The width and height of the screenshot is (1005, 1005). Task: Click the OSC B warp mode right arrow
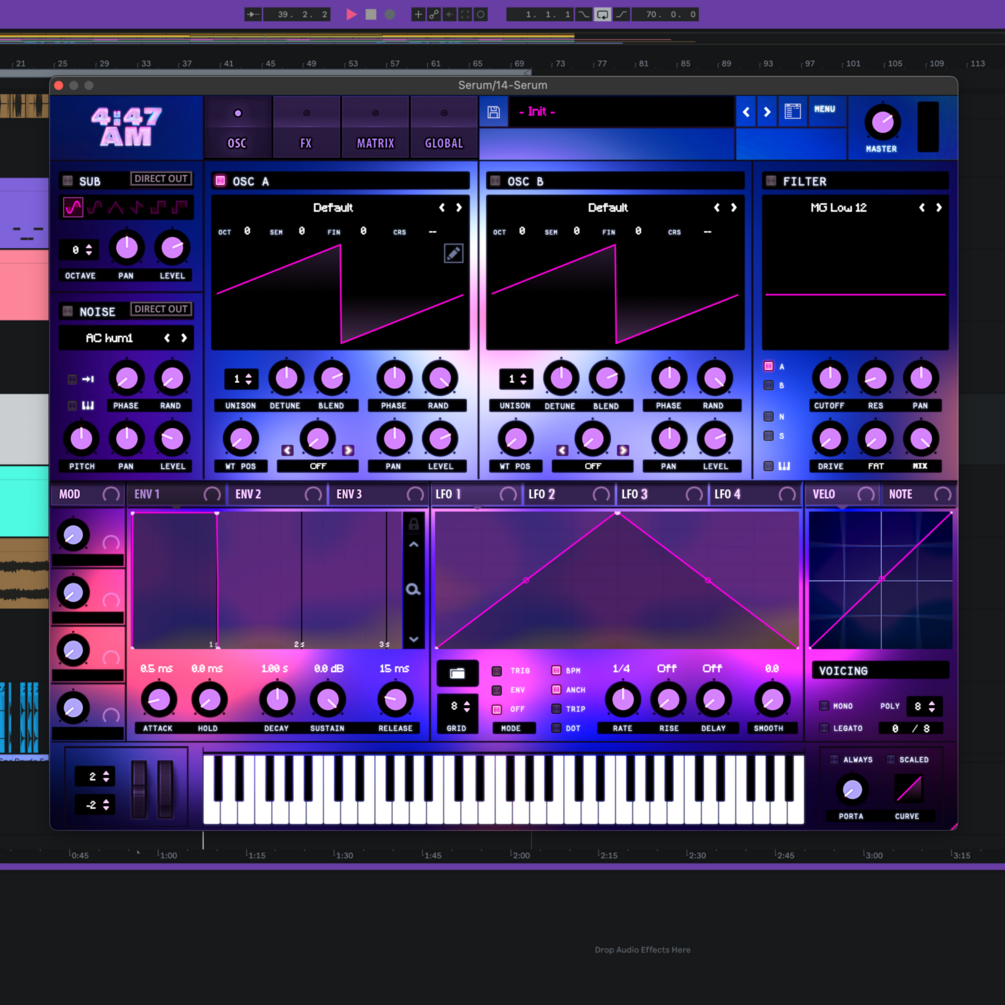point(622,451)
